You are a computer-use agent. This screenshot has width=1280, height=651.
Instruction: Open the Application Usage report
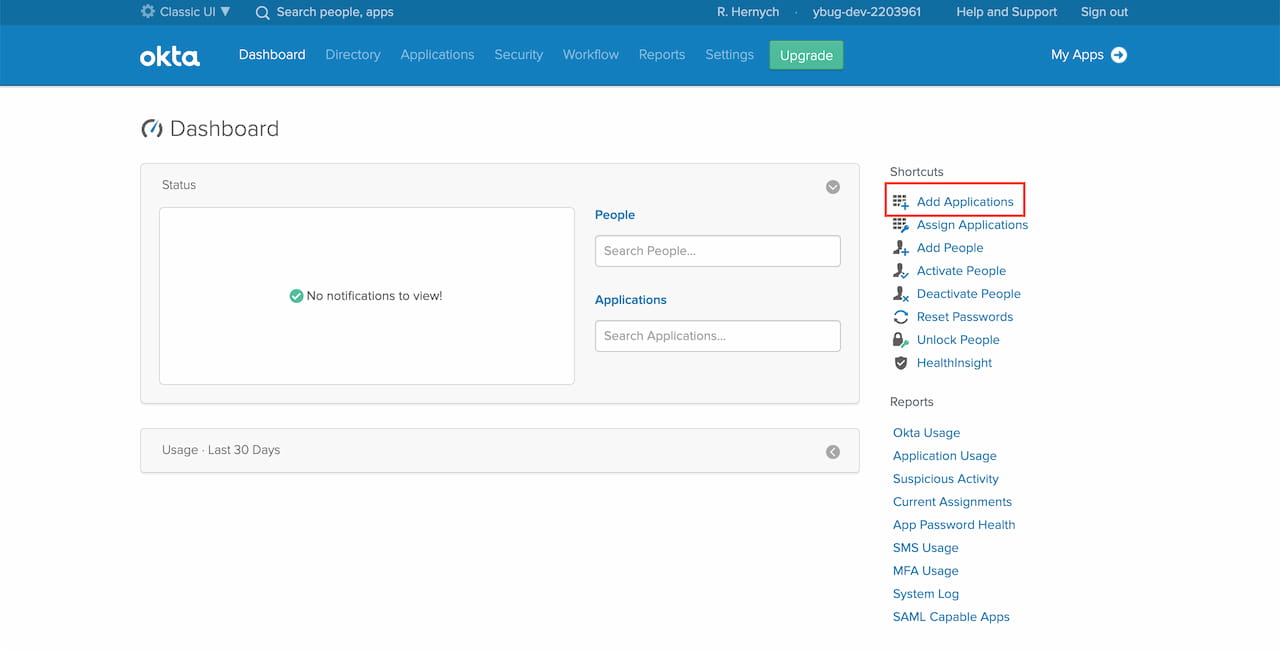[945, 456]
